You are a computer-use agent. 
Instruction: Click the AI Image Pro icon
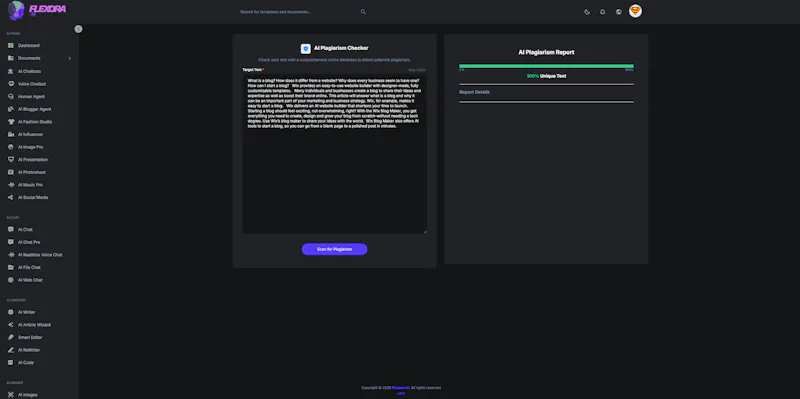click(x=11, y=147)
